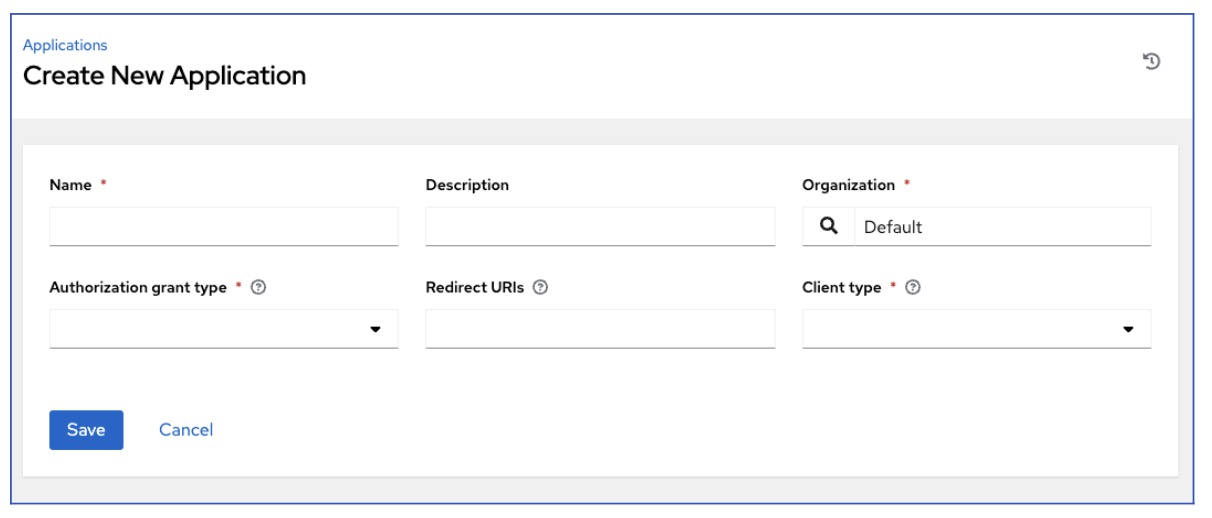
Task: Click the Name field label
Action: [x=70, y=185]
